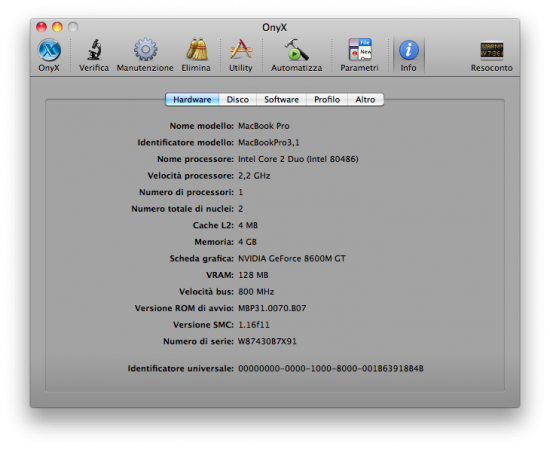This screenshot has height=449, width=550.
Task: Click the NVIDIA GeForce 8600M GT value
Action: (x=292, y=259)
